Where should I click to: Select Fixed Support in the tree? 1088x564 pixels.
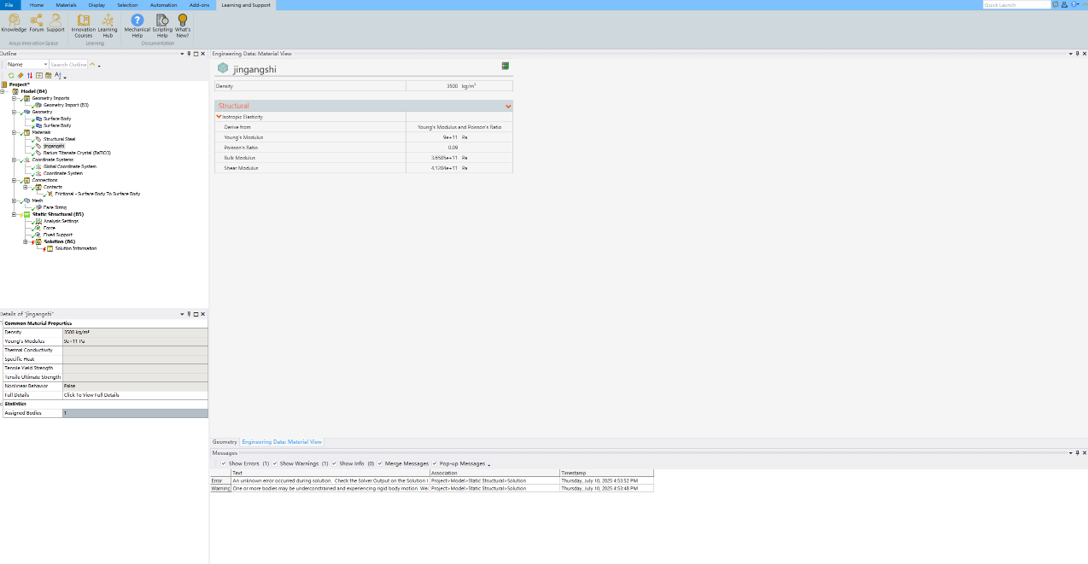58,234
